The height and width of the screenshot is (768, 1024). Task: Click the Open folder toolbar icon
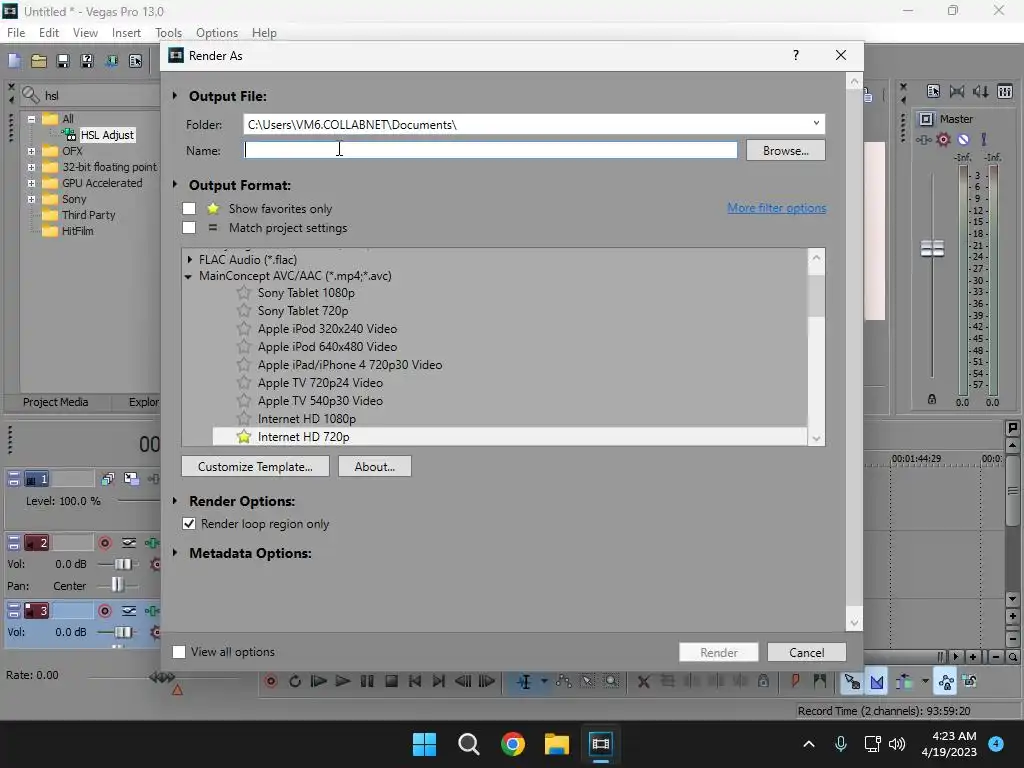[x=39, y=61]
